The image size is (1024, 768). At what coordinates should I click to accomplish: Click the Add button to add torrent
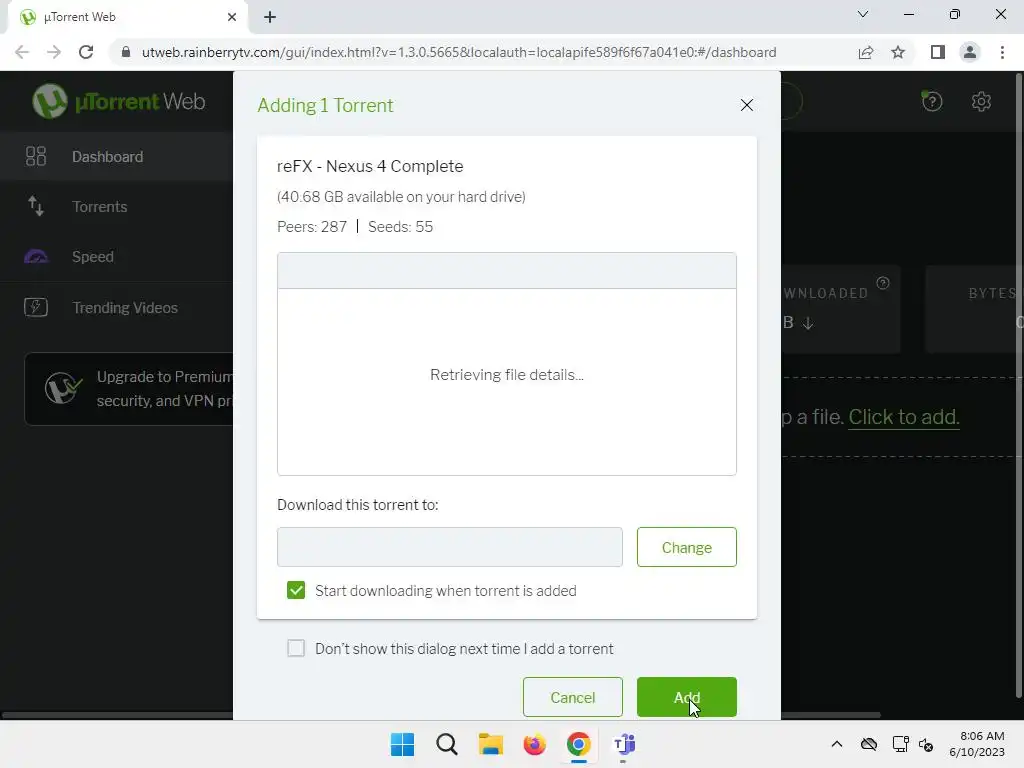point(686,697)
